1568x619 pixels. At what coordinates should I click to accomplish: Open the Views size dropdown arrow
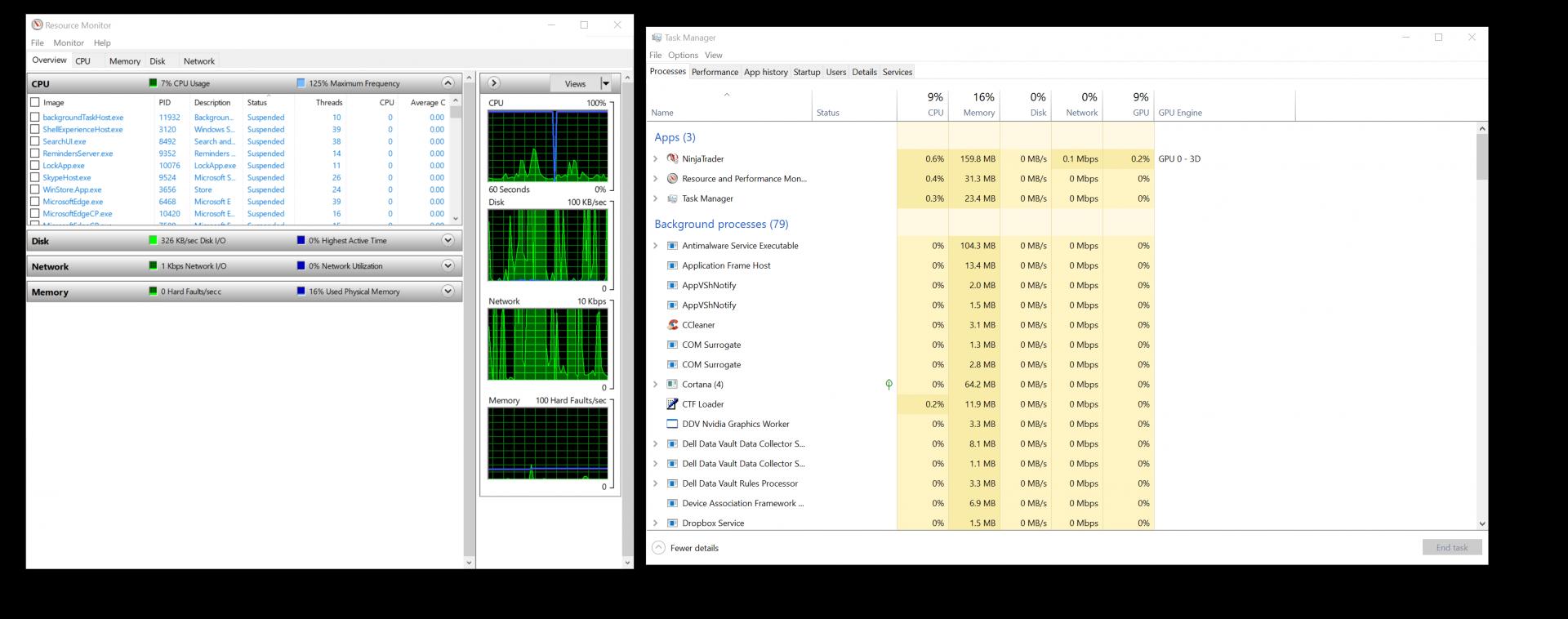pyautogui.click(x=606, y=83)
